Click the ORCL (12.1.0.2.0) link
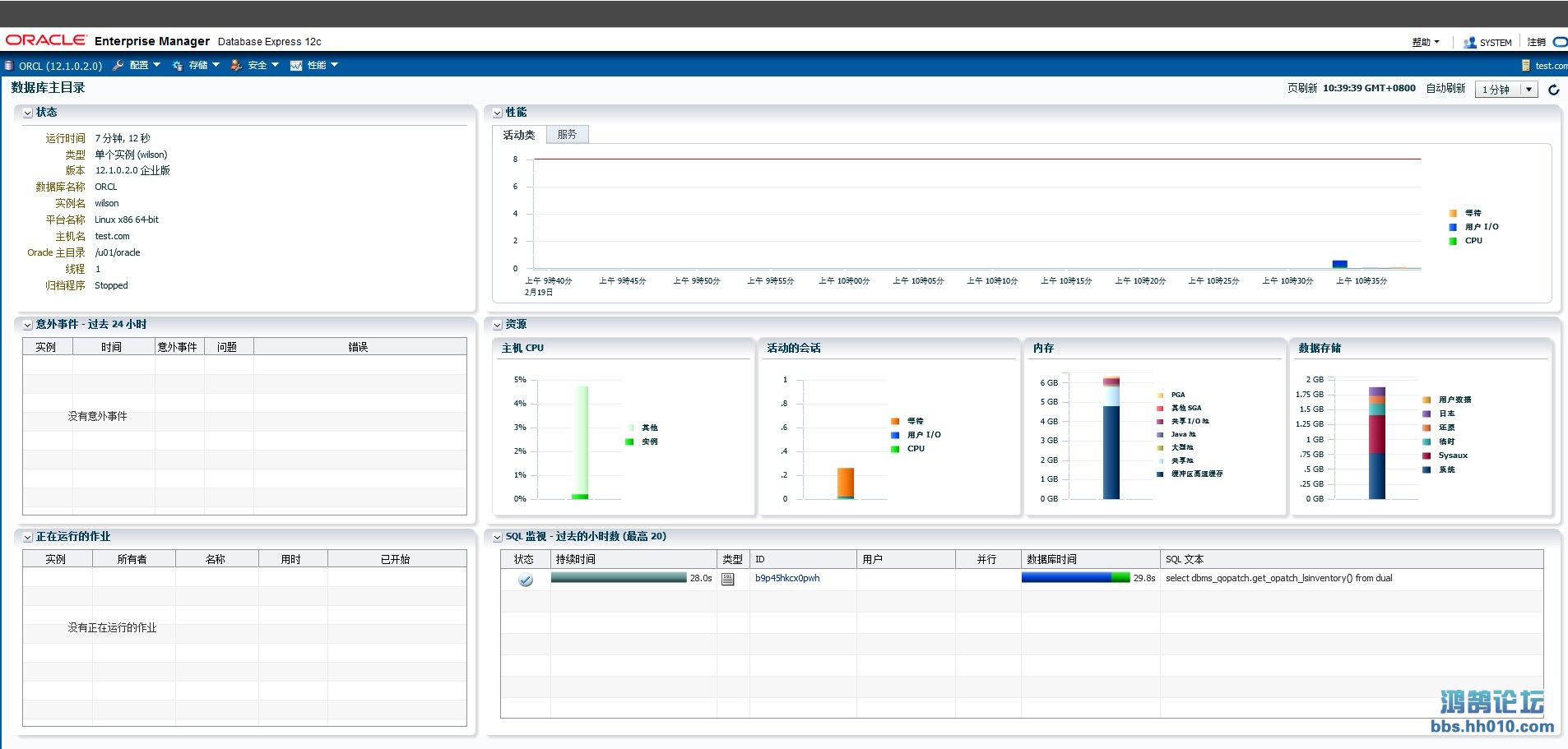This screenshot has width=1568, height=749. 61,66
